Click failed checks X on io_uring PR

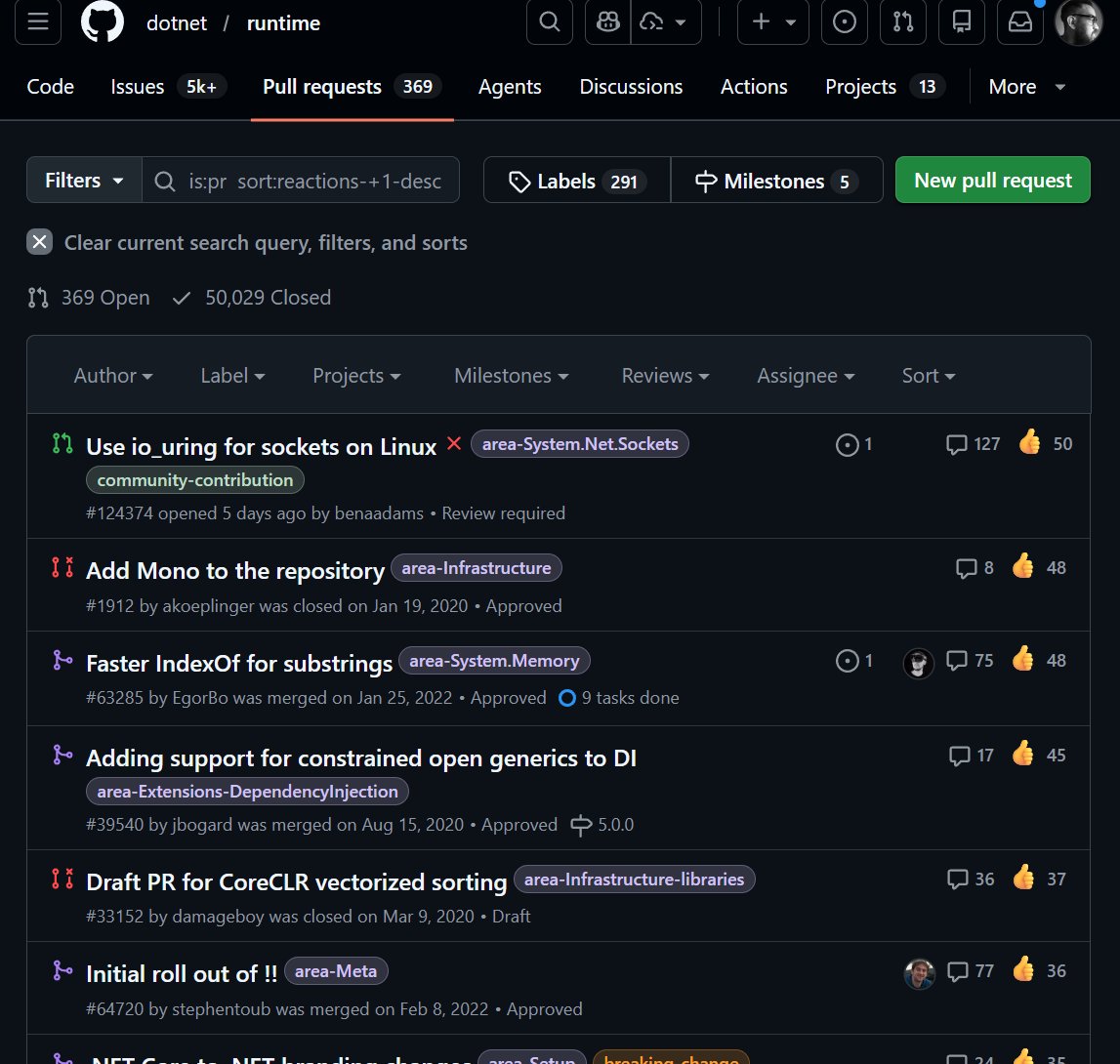(x=454, y=443)
